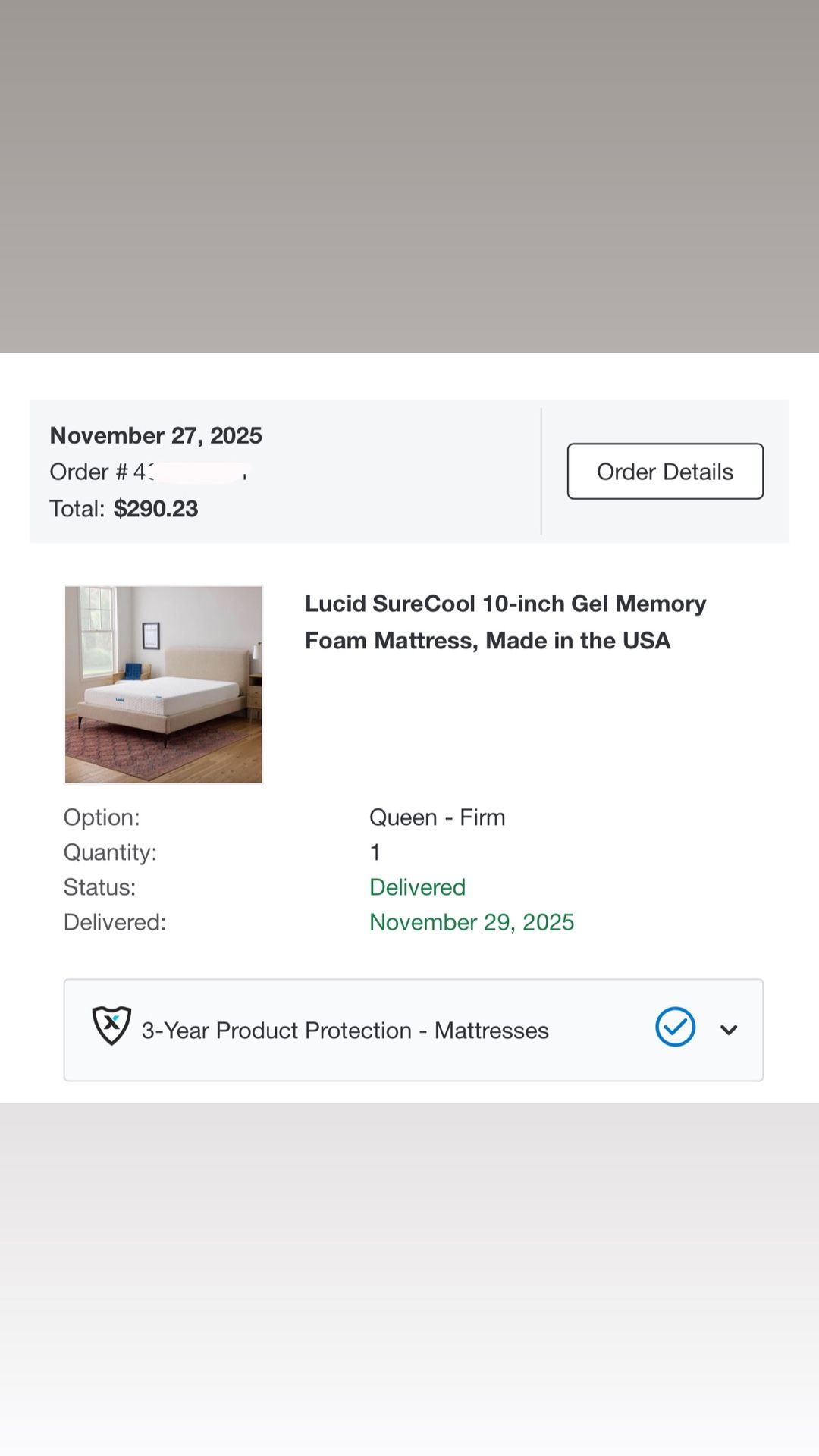Click the Total: label in order header
The height and width of the screenshot is (1456, 819).
coord(77,509)
